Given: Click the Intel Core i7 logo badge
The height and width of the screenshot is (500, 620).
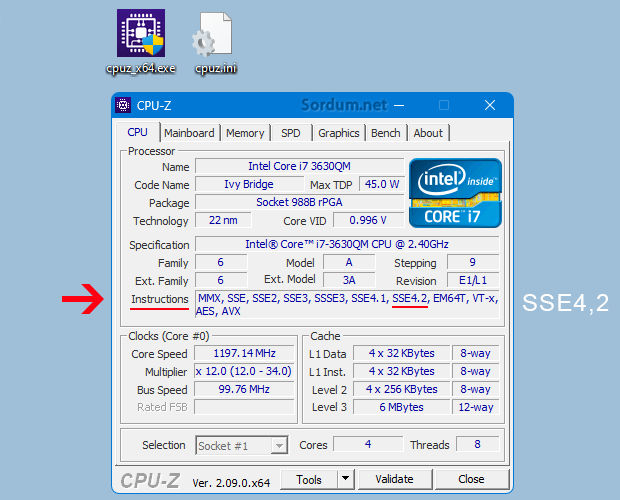Looking at the screenshot, I should pos(455,193).
